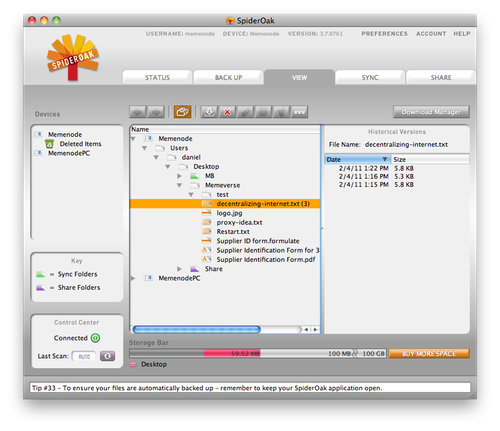Expand the Share folder
The height and width of the screenshot is (431, 500).
tap(179, 269)
